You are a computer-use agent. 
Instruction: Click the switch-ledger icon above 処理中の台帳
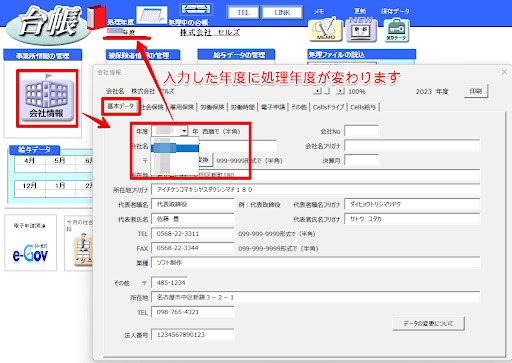196,9
